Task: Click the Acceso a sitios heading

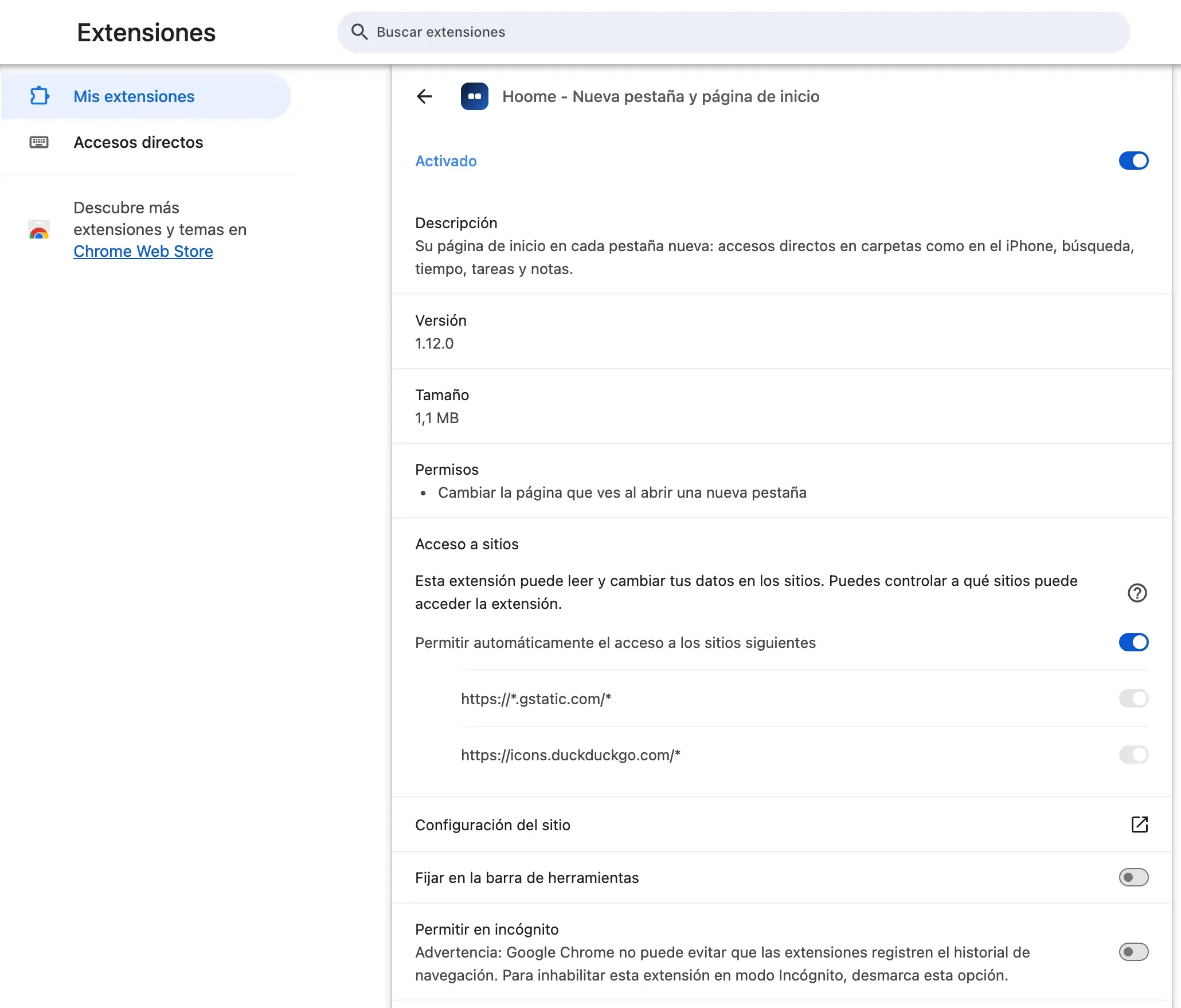Action: [467, 544]
